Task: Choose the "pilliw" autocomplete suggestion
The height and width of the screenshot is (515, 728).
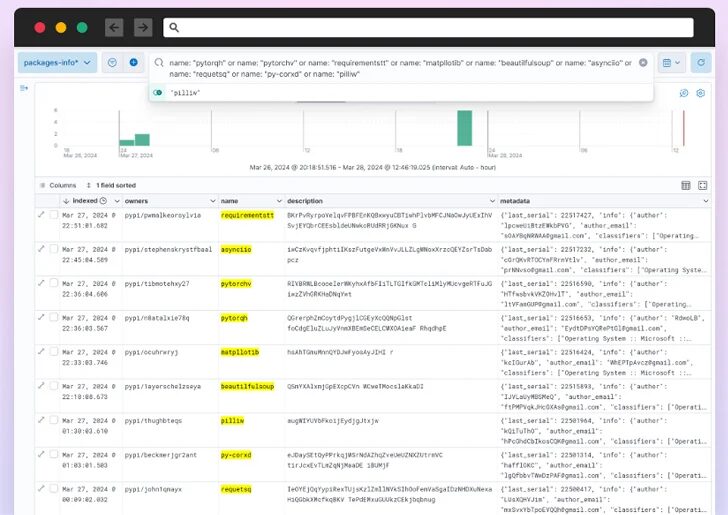Action: tap(185, 92)
